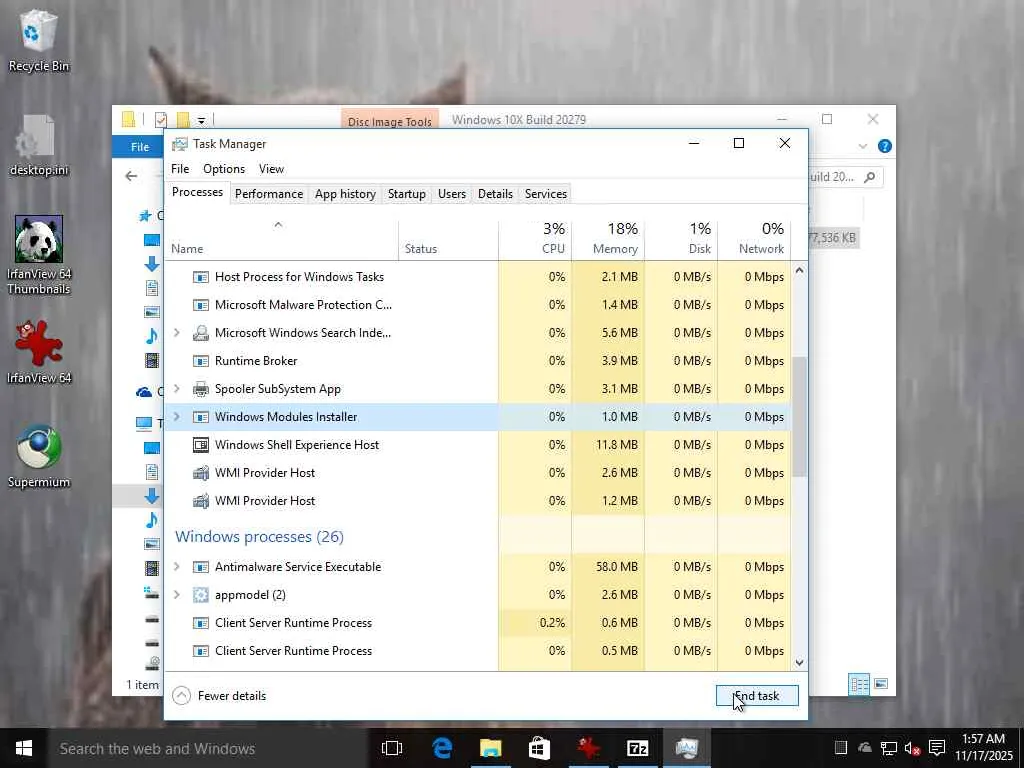The height and width of the screenshot is (768, 1024).
Task: Click the appmodel gear icon
Action: 200,595
